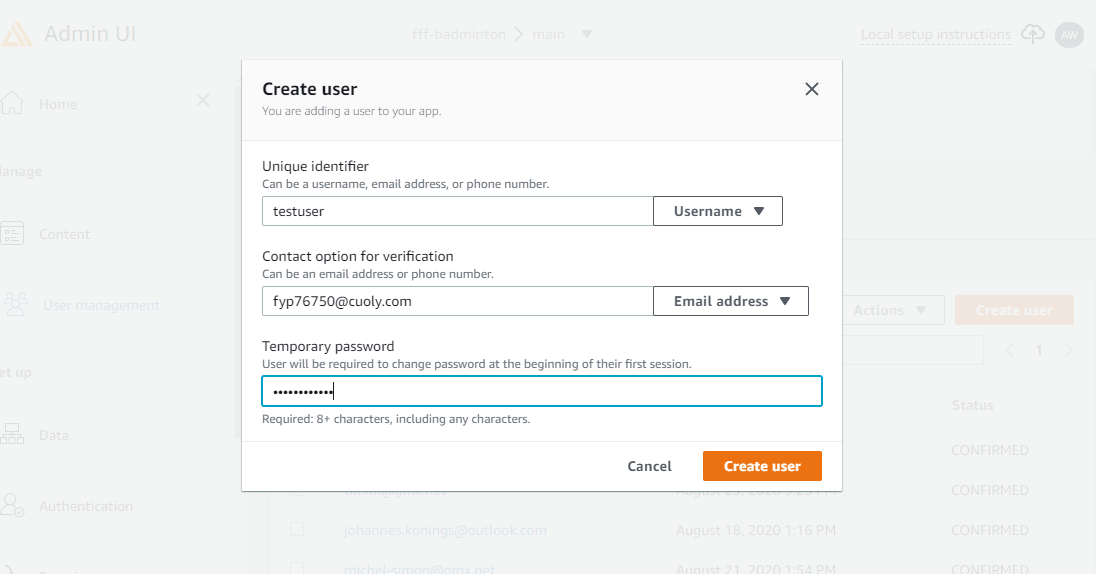Go to next page of users

pos(1068,350)
